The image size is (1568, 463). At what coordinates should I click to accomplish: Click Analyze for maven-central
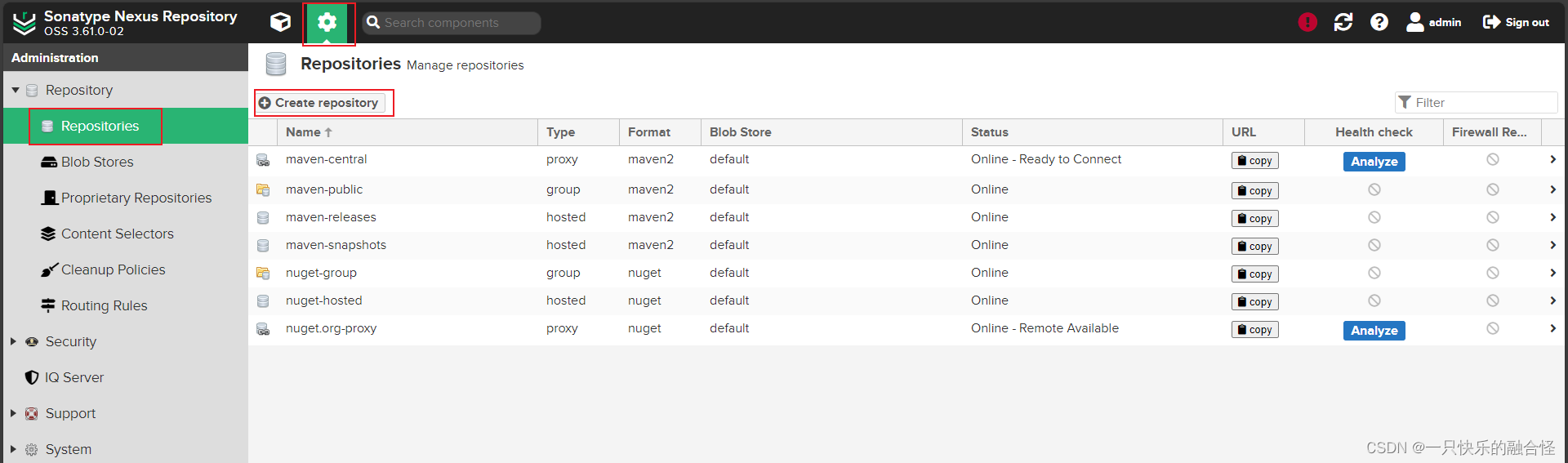(x=1374, y=162)
